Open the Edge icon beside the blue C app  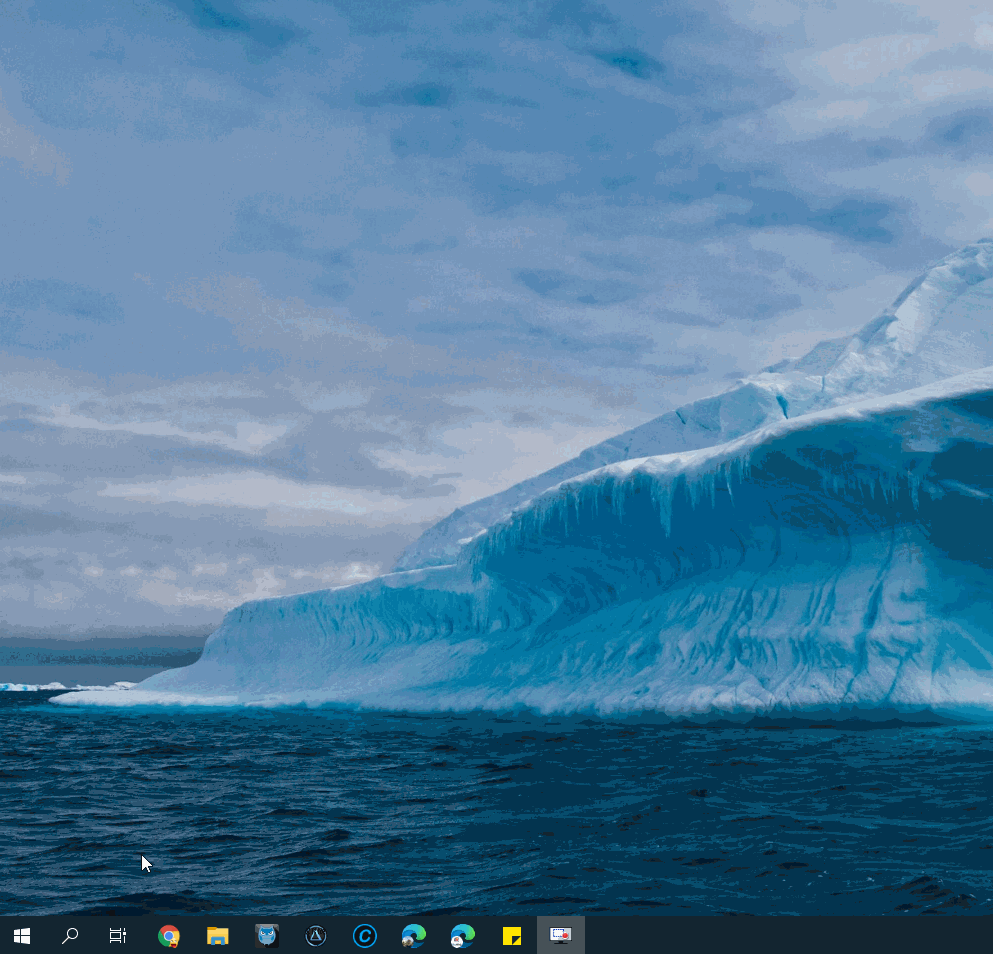(x=414, y=936)
